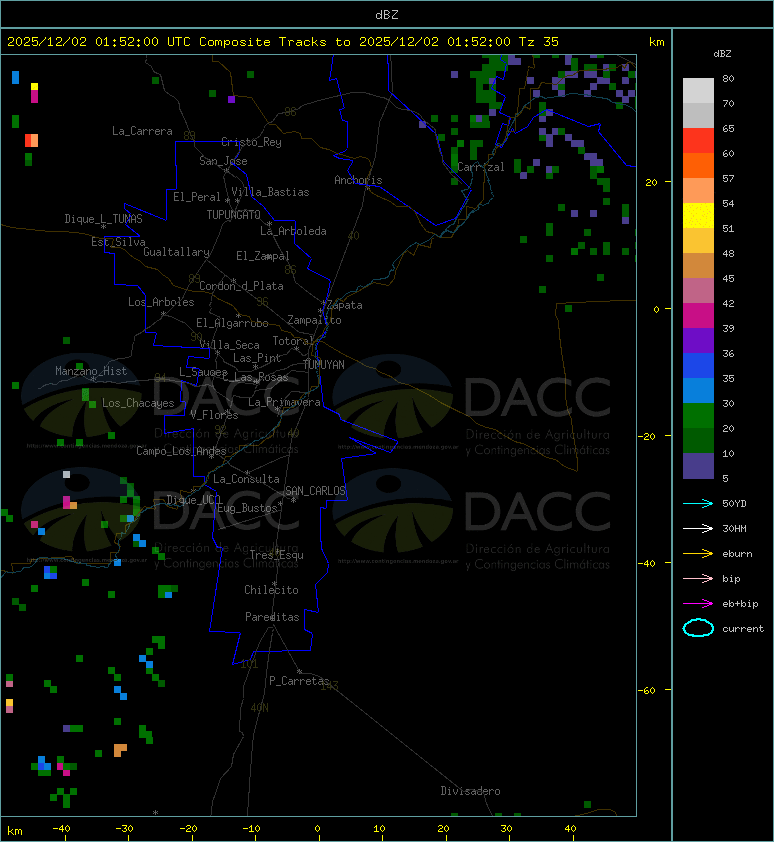
Task: Click the P_Carretas label
Action: coord(299,681)
